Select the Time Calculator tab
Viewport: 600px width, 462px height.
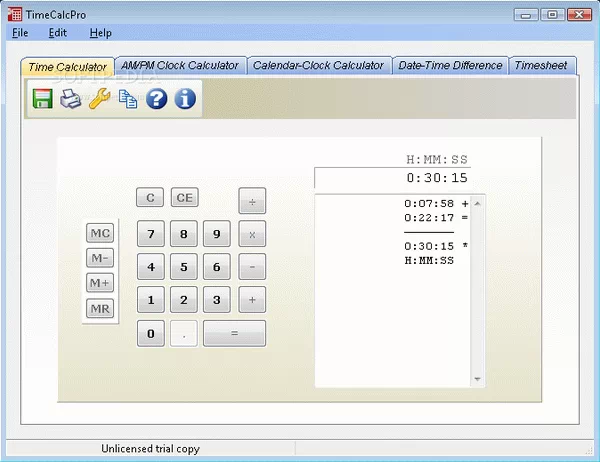(68, 67)
